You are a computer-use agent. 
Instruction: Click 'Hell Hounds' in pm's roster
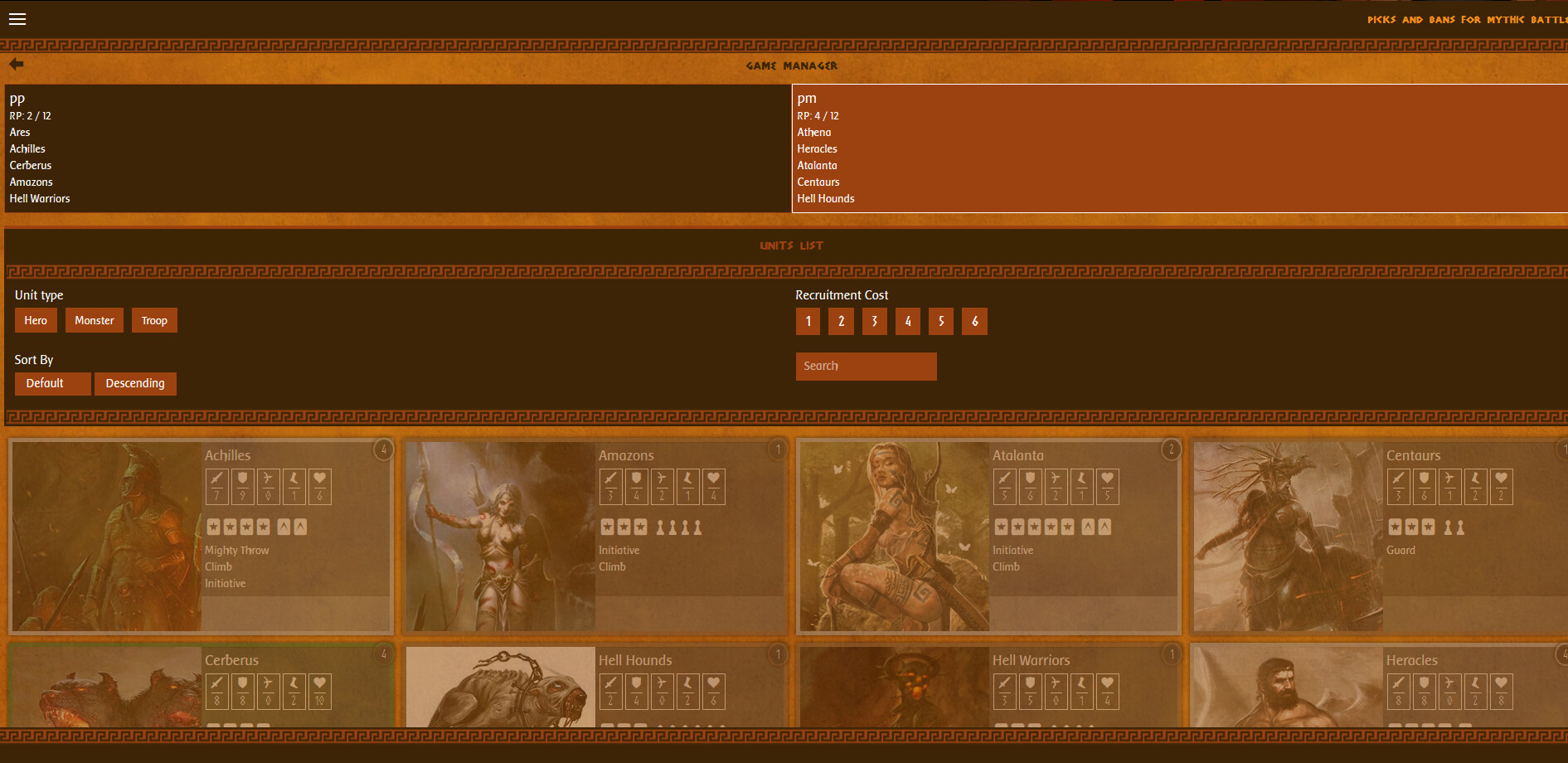[x=826, y=198]
